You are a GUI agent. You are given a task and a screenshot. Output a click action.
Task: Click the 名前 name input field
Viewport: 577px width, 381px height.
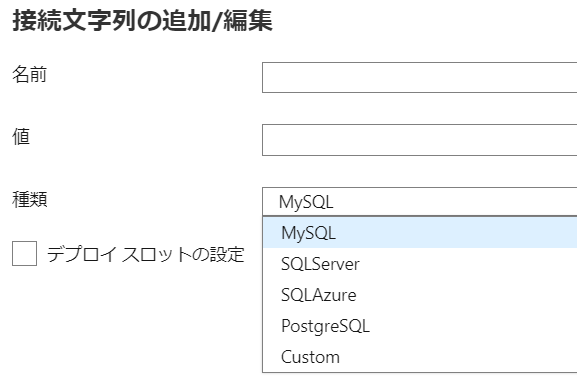[x=420, y=77]
